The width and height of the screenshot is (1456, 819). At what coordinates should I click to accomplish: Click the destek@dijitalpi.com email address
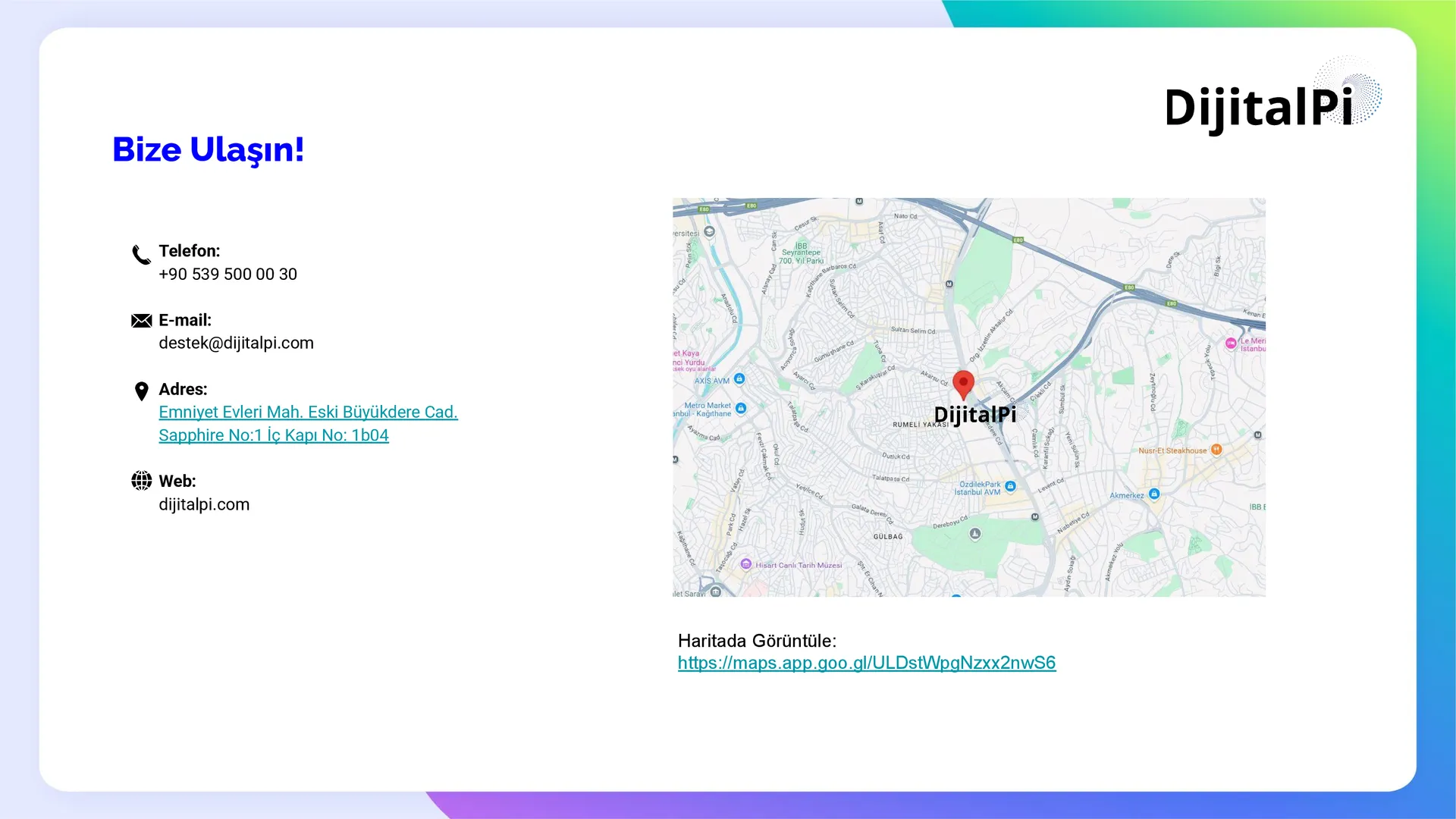coord(236,343)
